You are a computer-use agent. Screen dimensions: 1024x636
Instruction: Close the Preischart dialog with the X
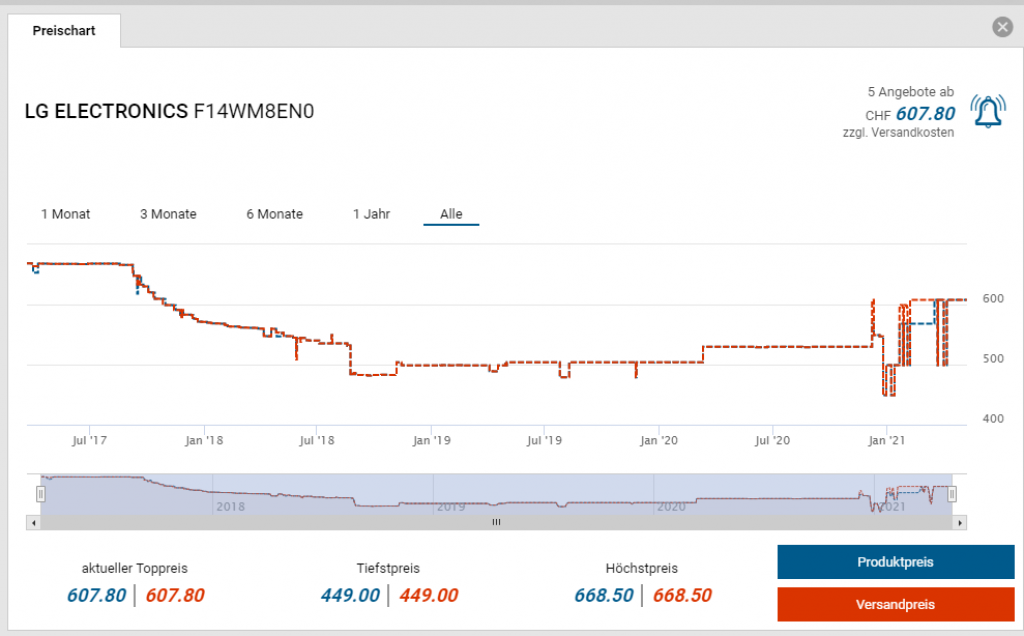tap(1003, 27)
